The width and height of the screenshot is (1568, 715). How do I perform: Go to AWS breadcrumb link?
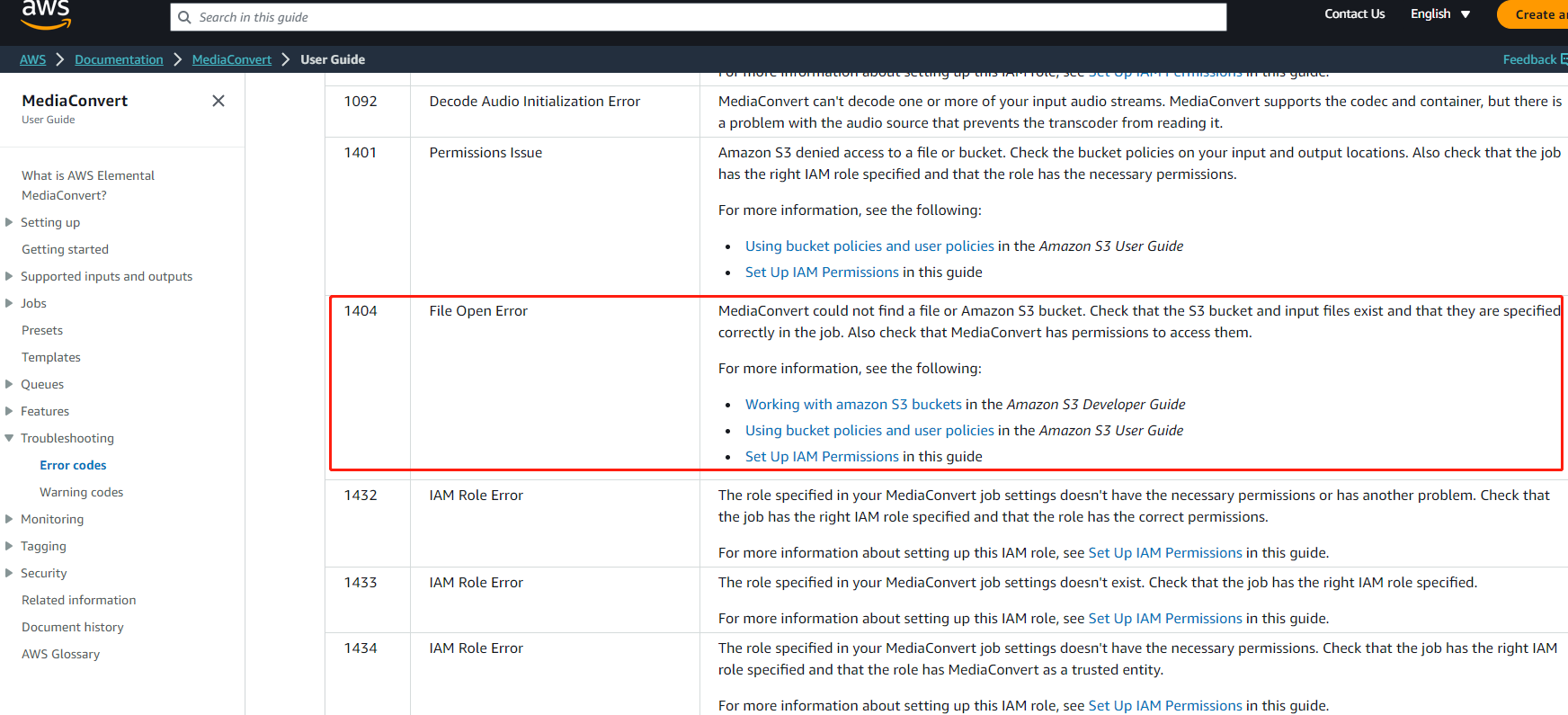click(32, 59)
